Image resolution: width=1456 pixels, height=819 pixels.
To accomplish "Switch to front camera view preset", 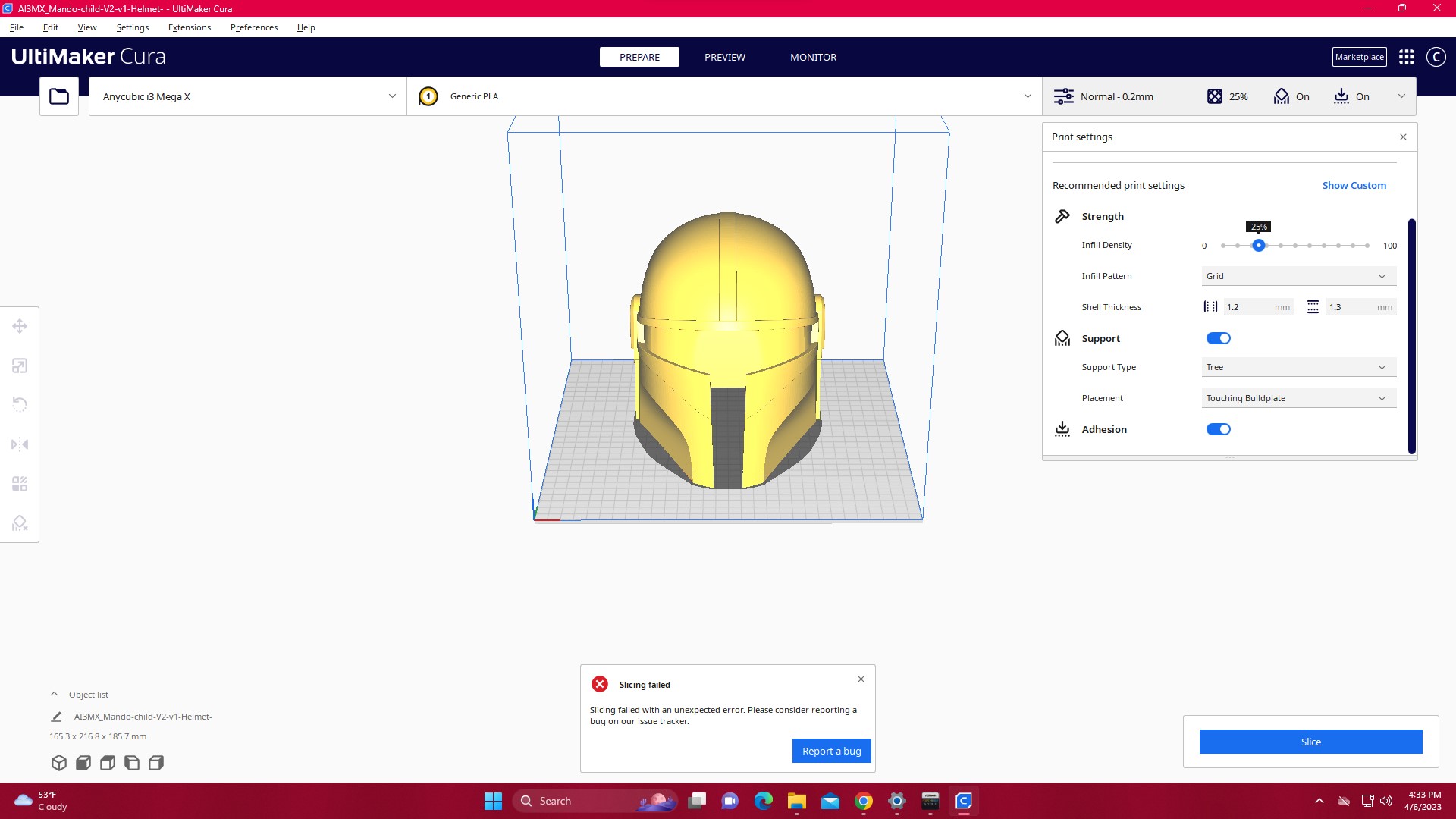I will [83, 763].
